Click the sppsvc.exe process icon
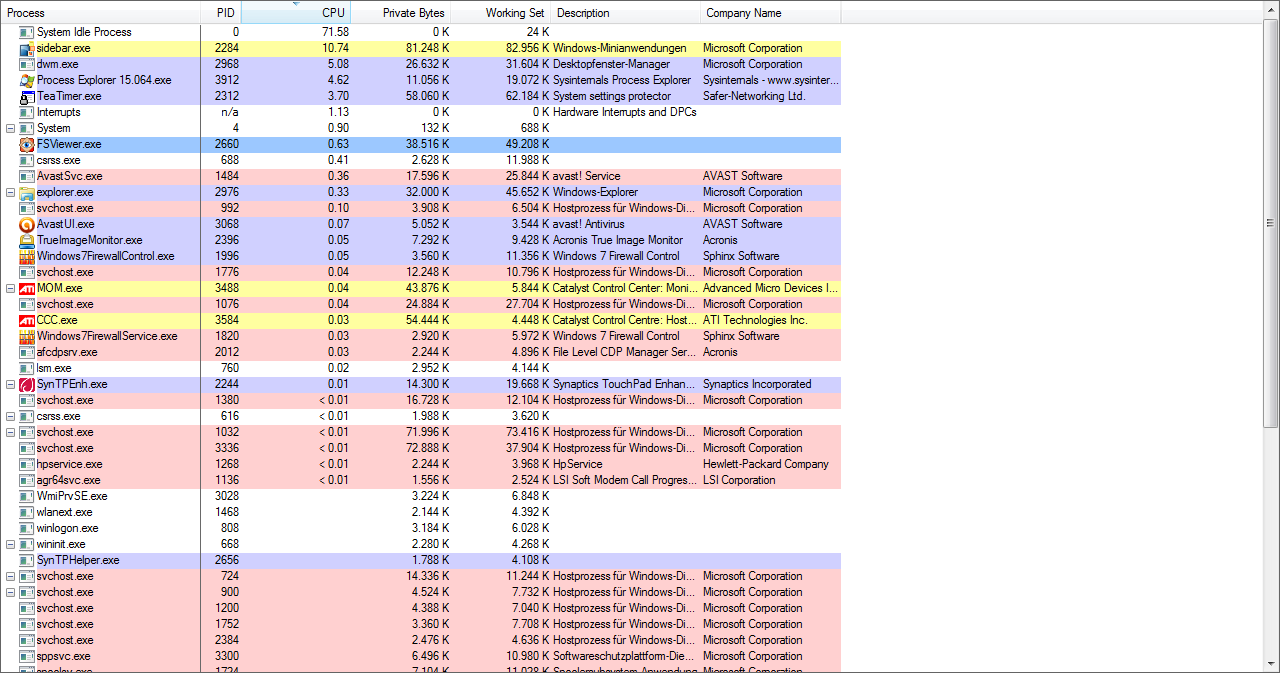This screenshot has width=1280, height=673. 27,656
